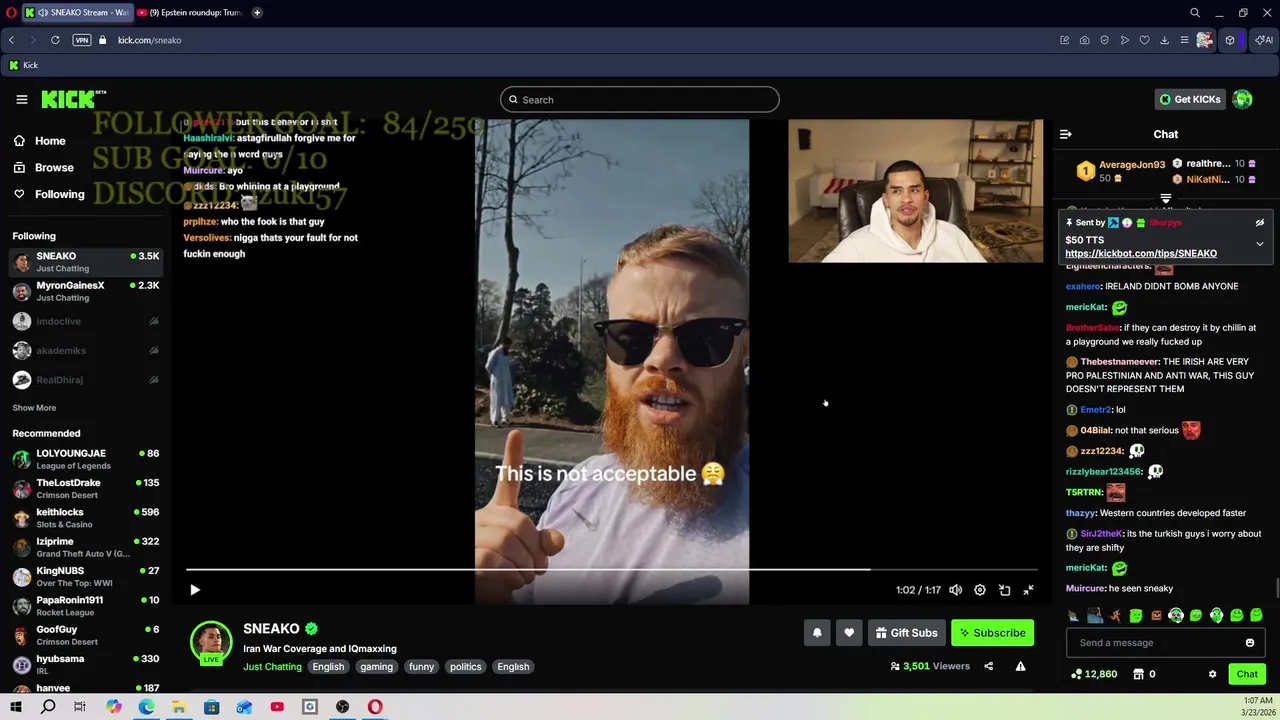Click the green Subscribe button
The height and width of the screenshot is (720, 1280).
tap(992, 632)
